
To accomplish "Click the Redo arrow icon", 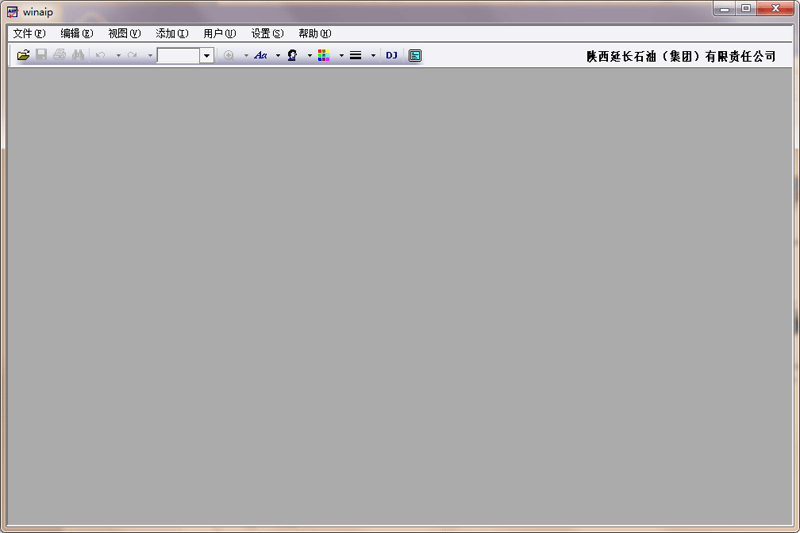I will pos(133,55).
